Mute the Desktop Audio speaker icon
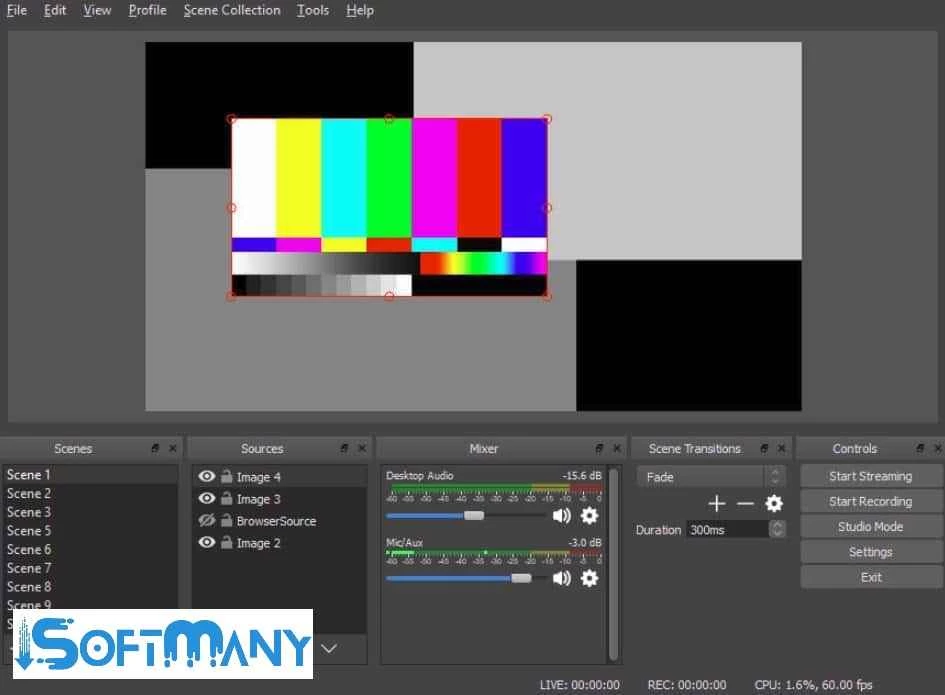Image resolution: width=945 pixels, height=695 pixels. pos(561,516)
